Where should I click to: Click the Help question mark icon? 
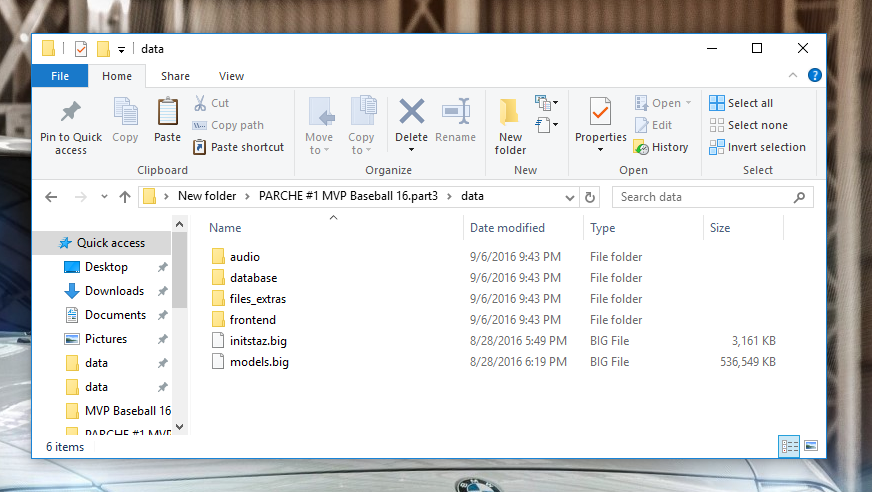(815, 75)
